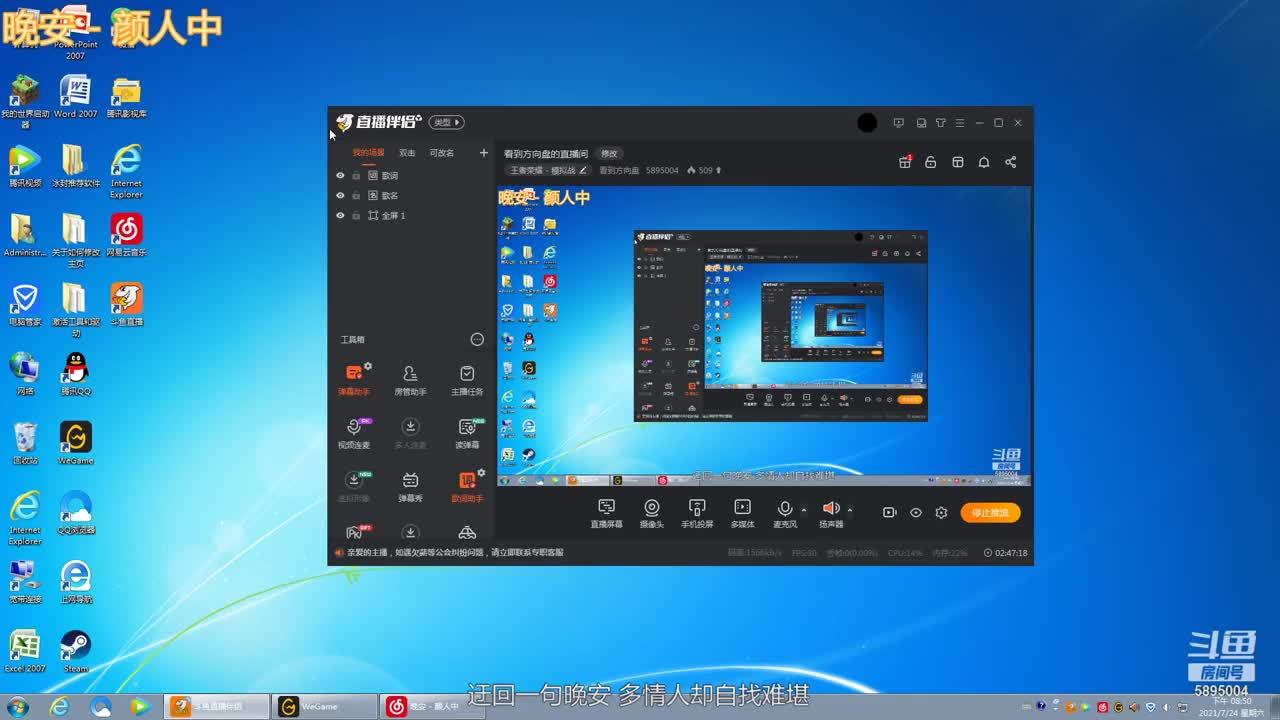Select the 歌名 source row
Image resolution: width=1280 pixels, height=720 pixels.
[412, 195]
